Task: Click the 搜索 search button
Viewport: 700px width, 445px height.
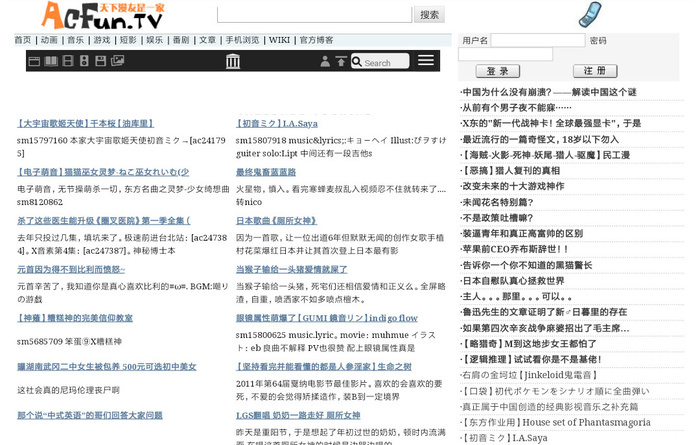Action: point(429,15)
